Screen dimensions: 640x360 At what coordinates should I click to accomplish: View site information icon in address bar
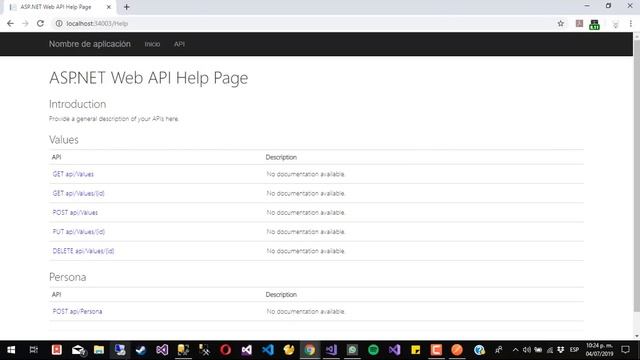coord(59,24)
